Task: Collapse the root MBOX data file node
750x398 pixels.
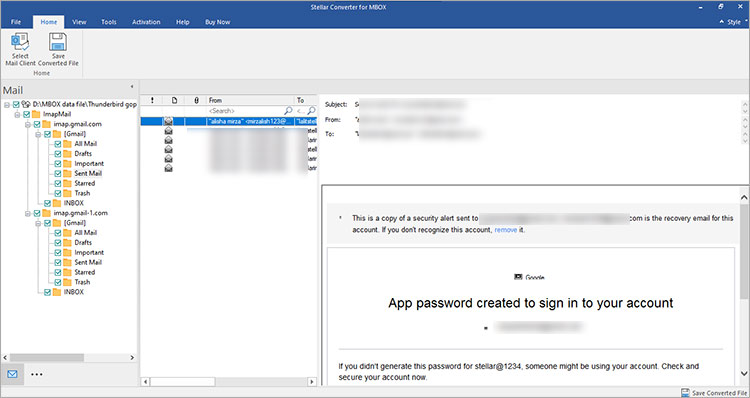Action: tap(7, 104)
